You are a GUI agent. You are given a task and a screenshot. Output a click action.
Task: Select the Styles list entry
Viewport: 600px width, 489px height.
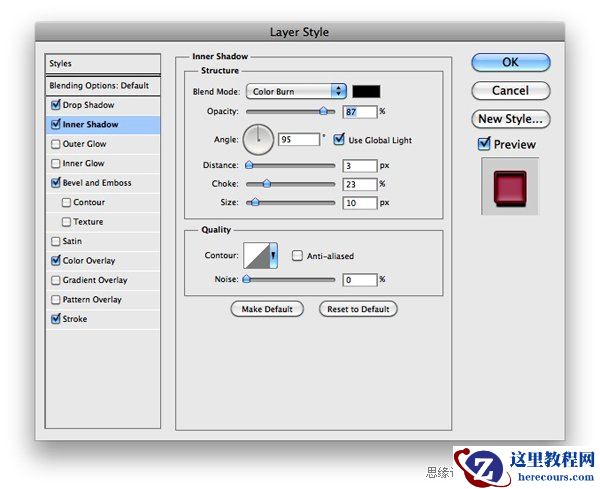tap(103, 64)
